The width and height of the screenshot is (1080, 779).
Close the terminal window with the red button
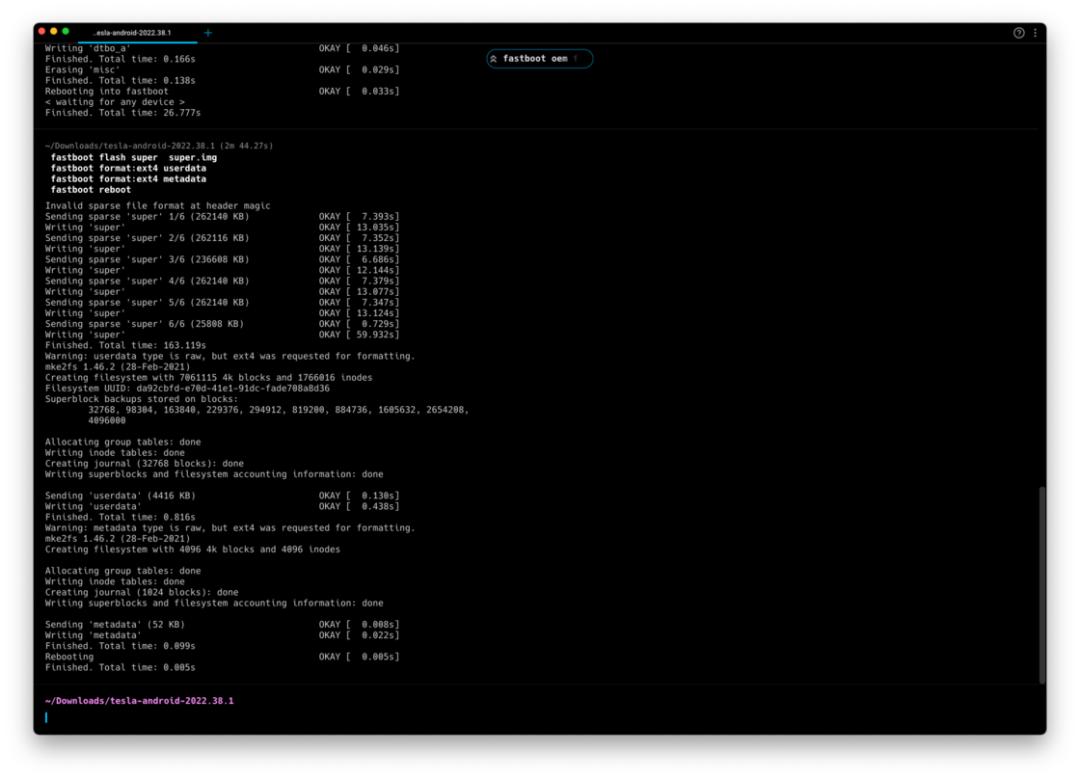point(42,31)
